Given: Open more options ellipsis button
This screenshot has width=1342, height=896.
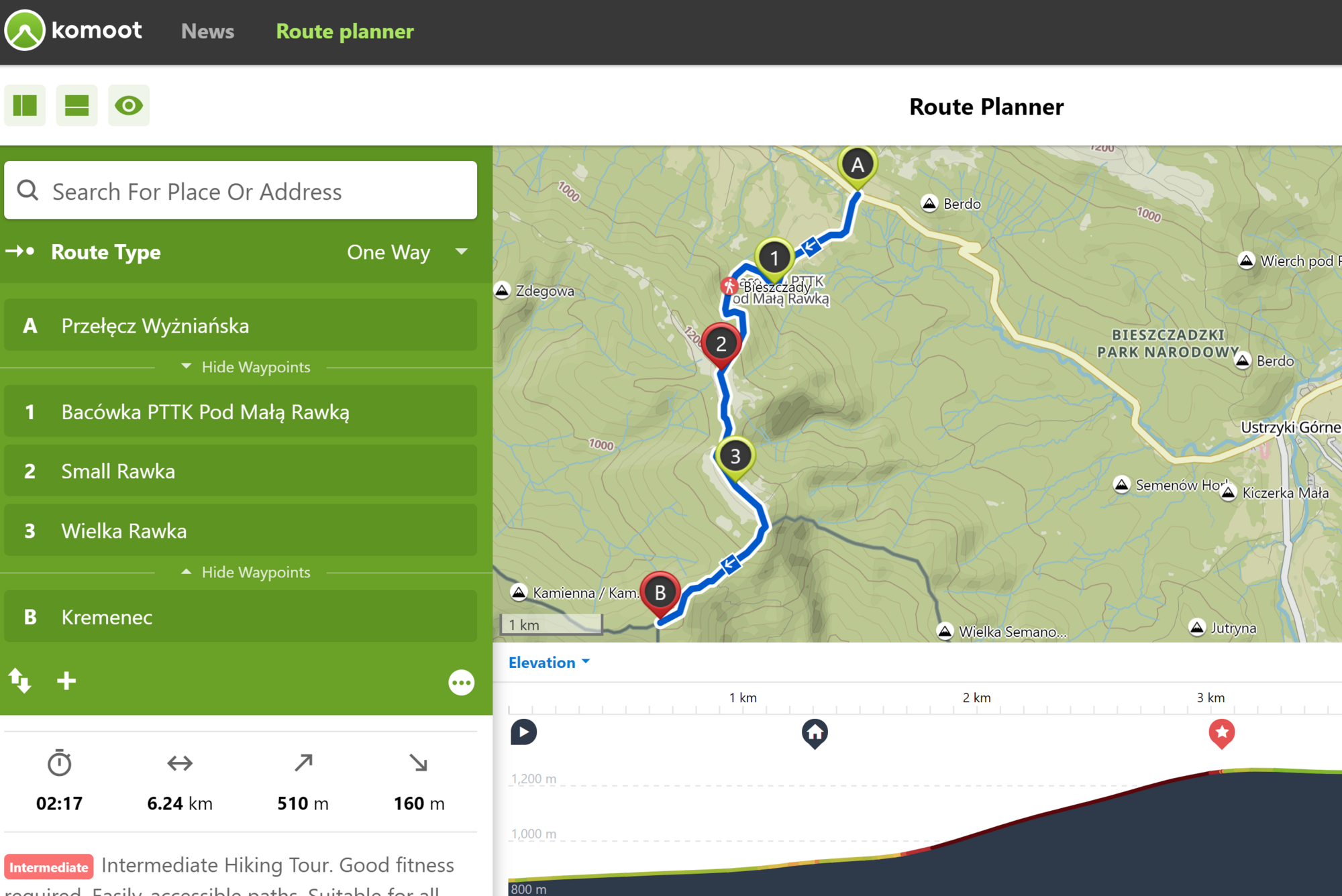Looking at the screenshot, I should coord(461,683).
